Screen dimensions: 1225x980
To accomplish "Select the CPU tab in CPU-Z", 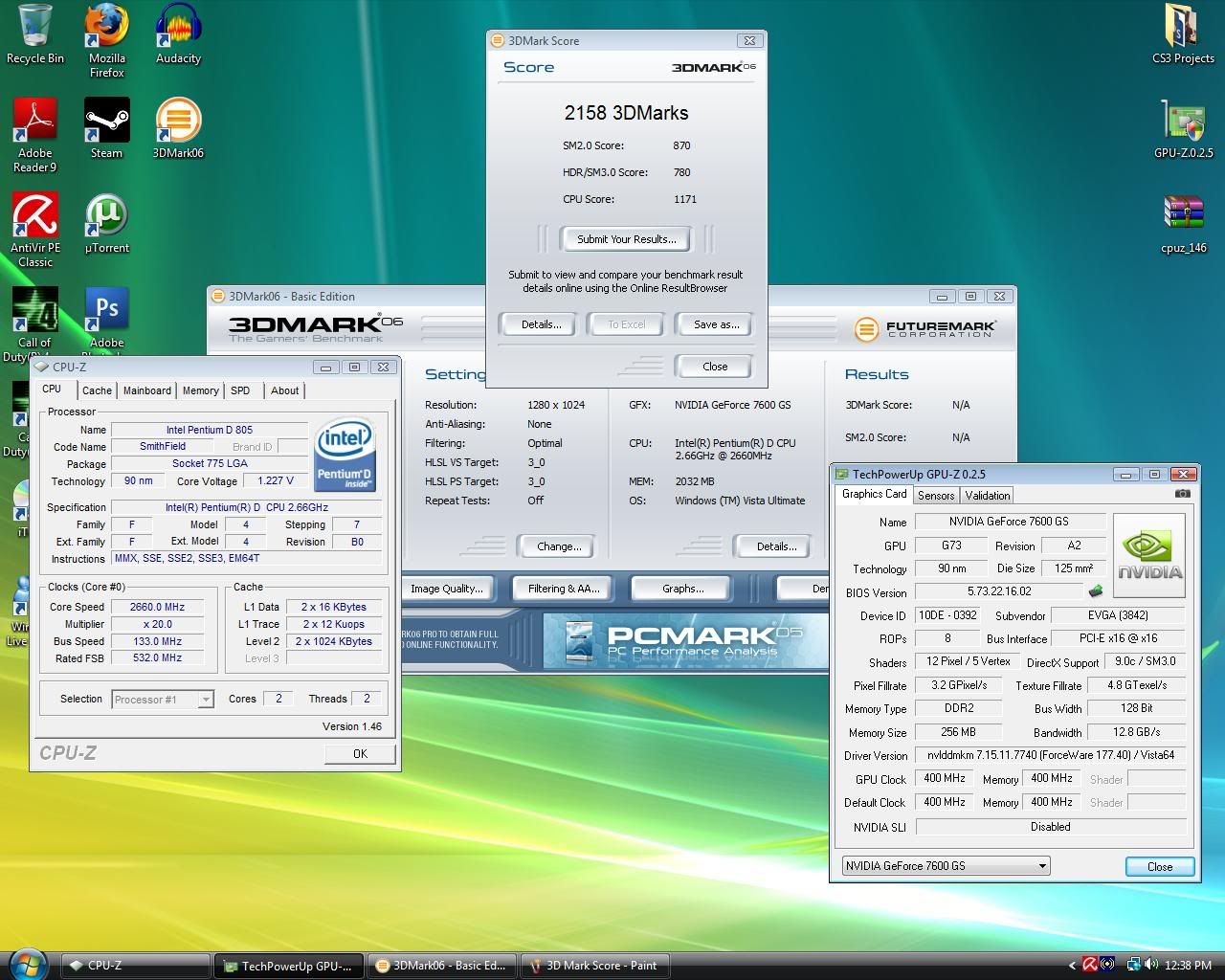I will point(52,390).
